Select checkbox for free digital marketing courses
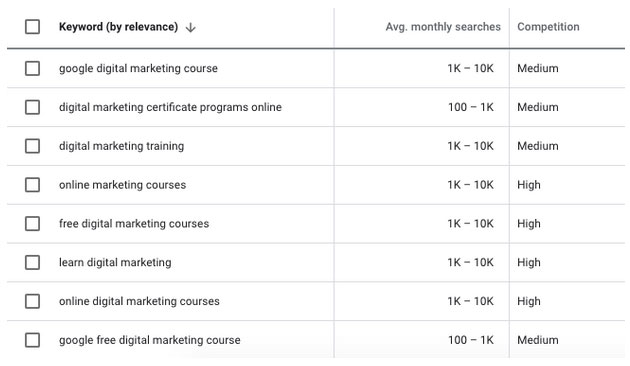 point(32,223)
